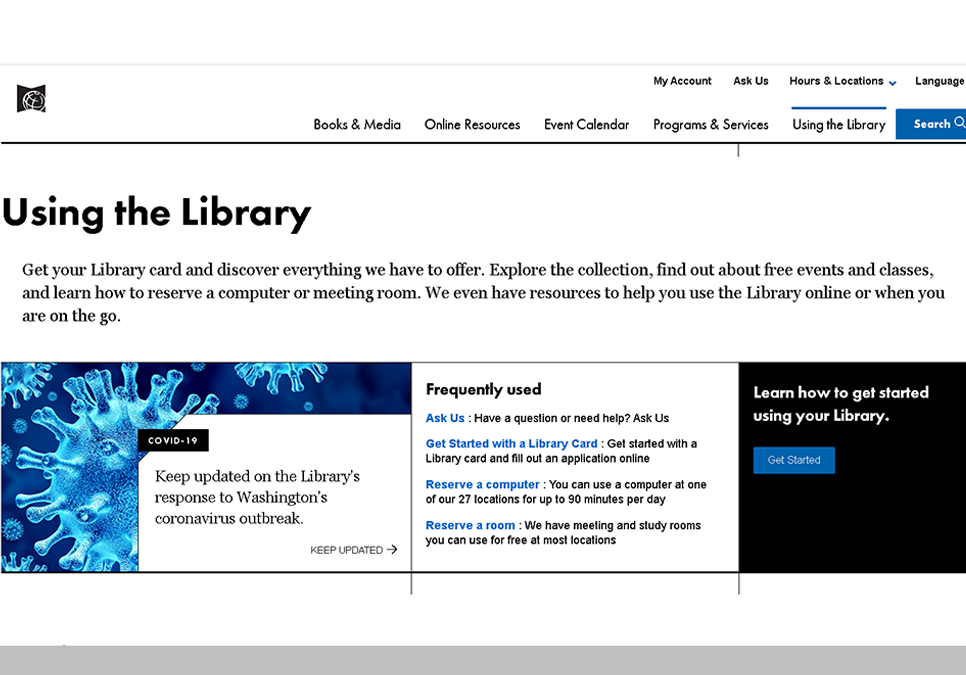This screenshot has width=966, height=675.
Task: Click the magnifying glass search icon
Action: (958, 123)
